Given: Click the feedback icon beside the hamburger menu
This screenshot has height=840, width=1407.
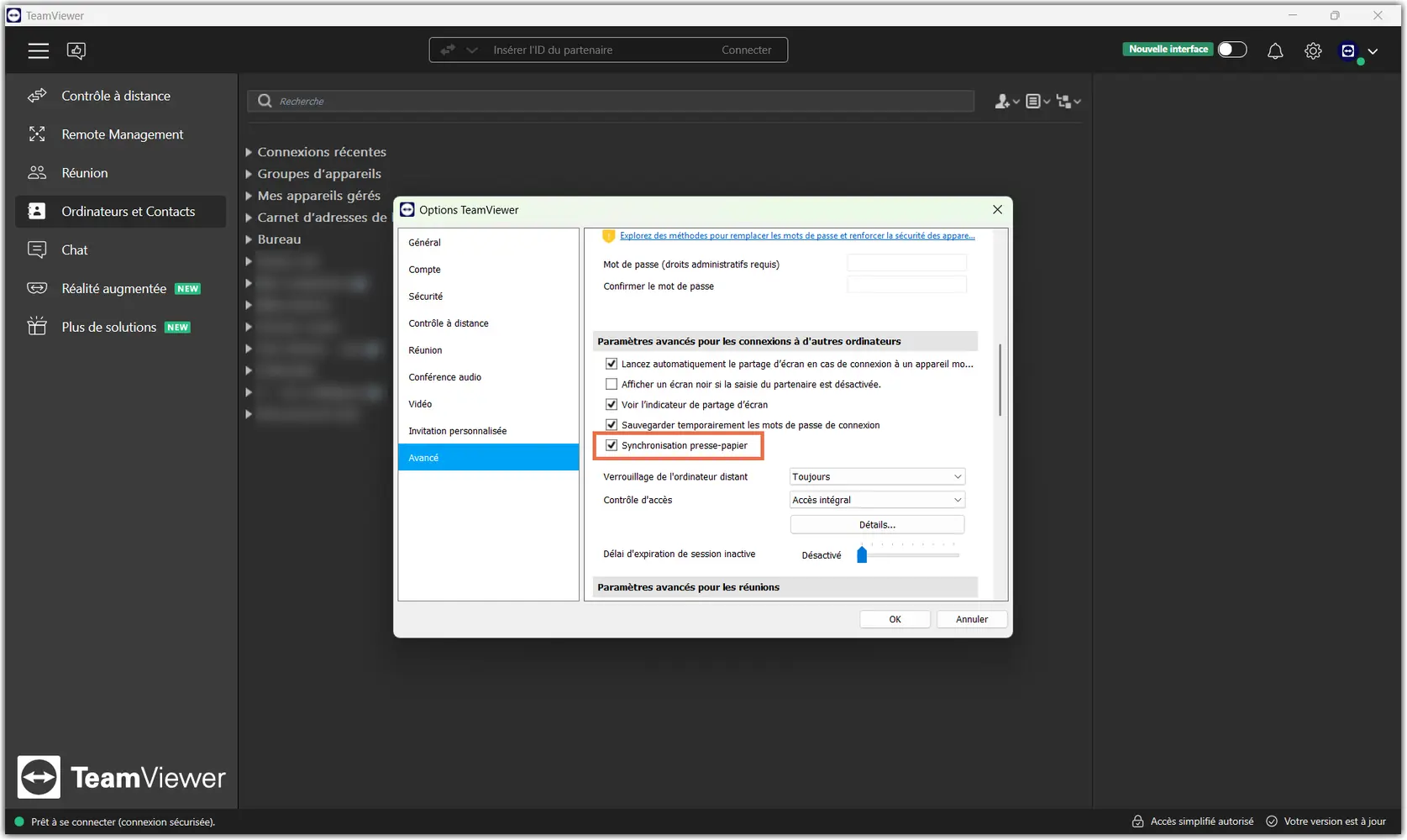Looking at the screenshot, I should click(76, 51).
